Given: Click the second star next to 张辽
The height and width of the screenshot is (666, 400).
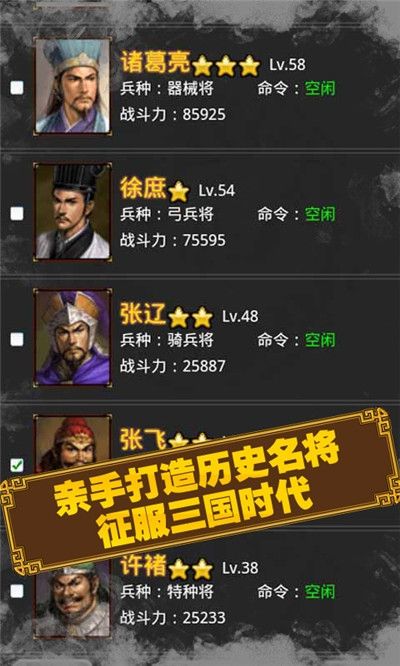Looking at the screenshot, I should click(x=203, y=317).
